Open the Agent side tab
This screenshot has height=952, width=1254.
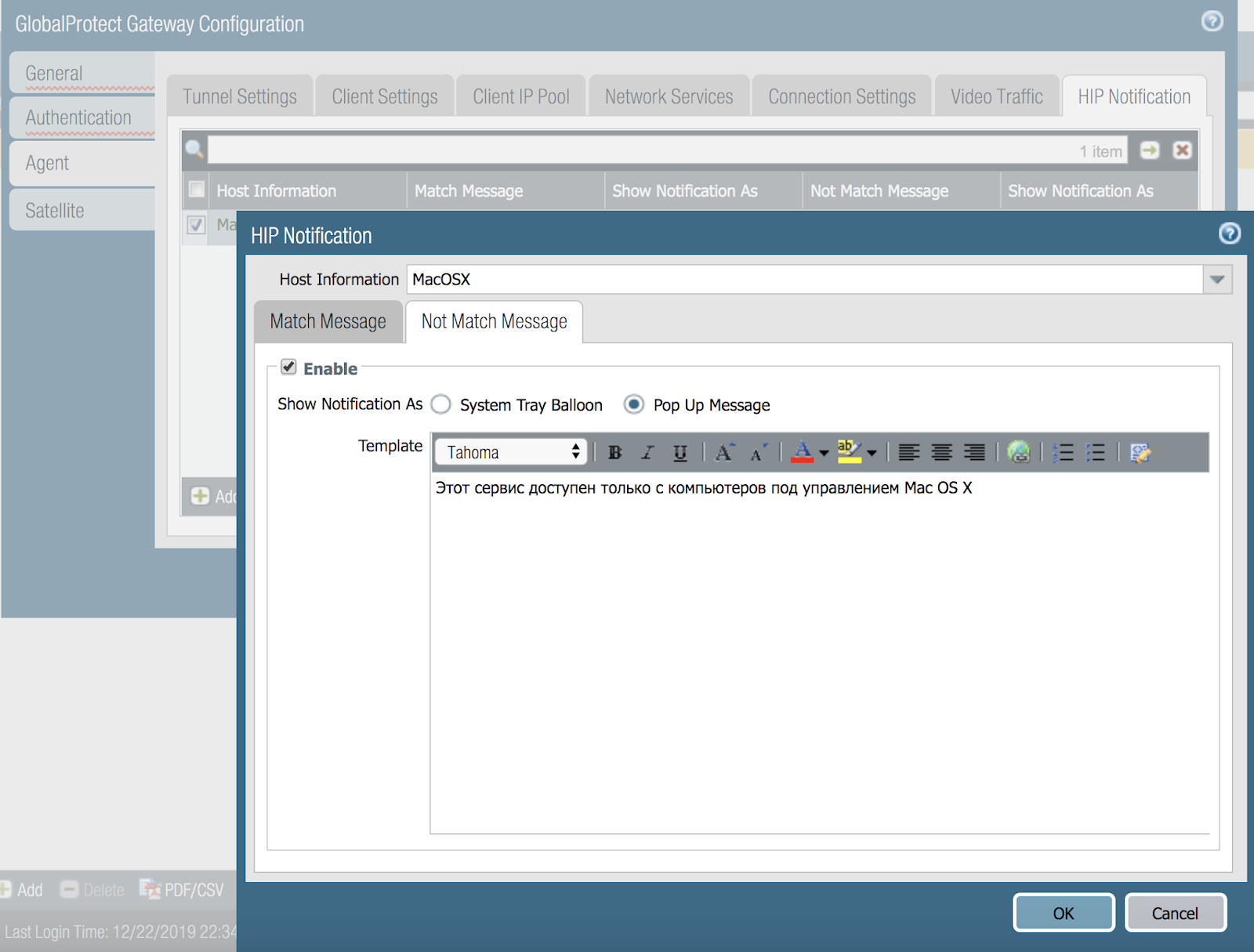tap(82, 163)
